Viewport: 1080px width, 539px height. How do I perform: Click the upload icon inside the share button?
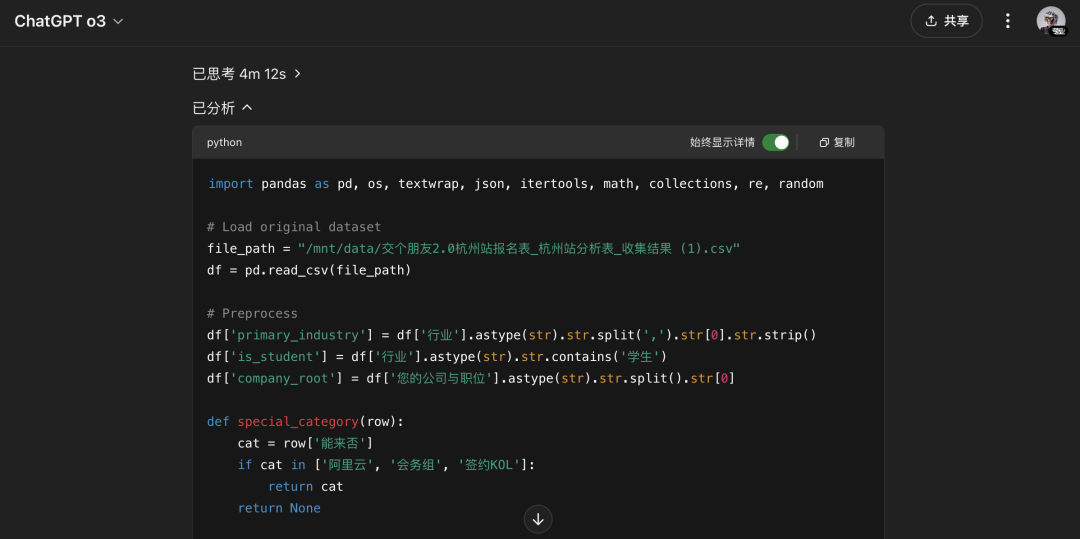point(931,21)
